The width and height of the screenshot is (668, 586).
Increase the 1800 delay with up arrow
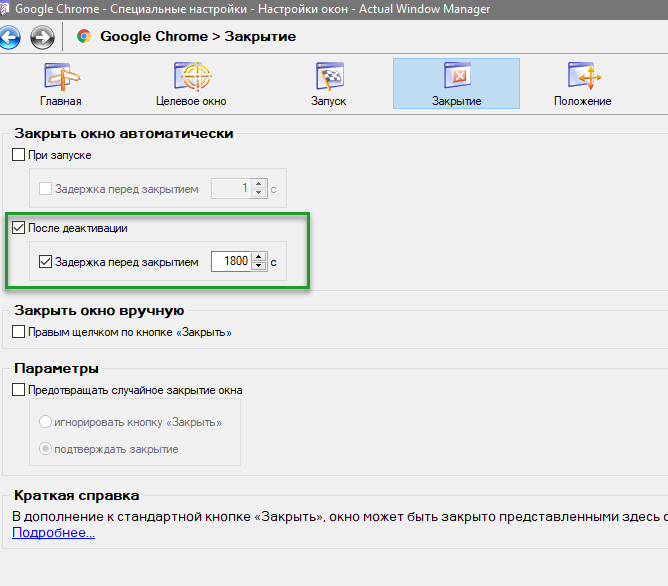point(259,257)
